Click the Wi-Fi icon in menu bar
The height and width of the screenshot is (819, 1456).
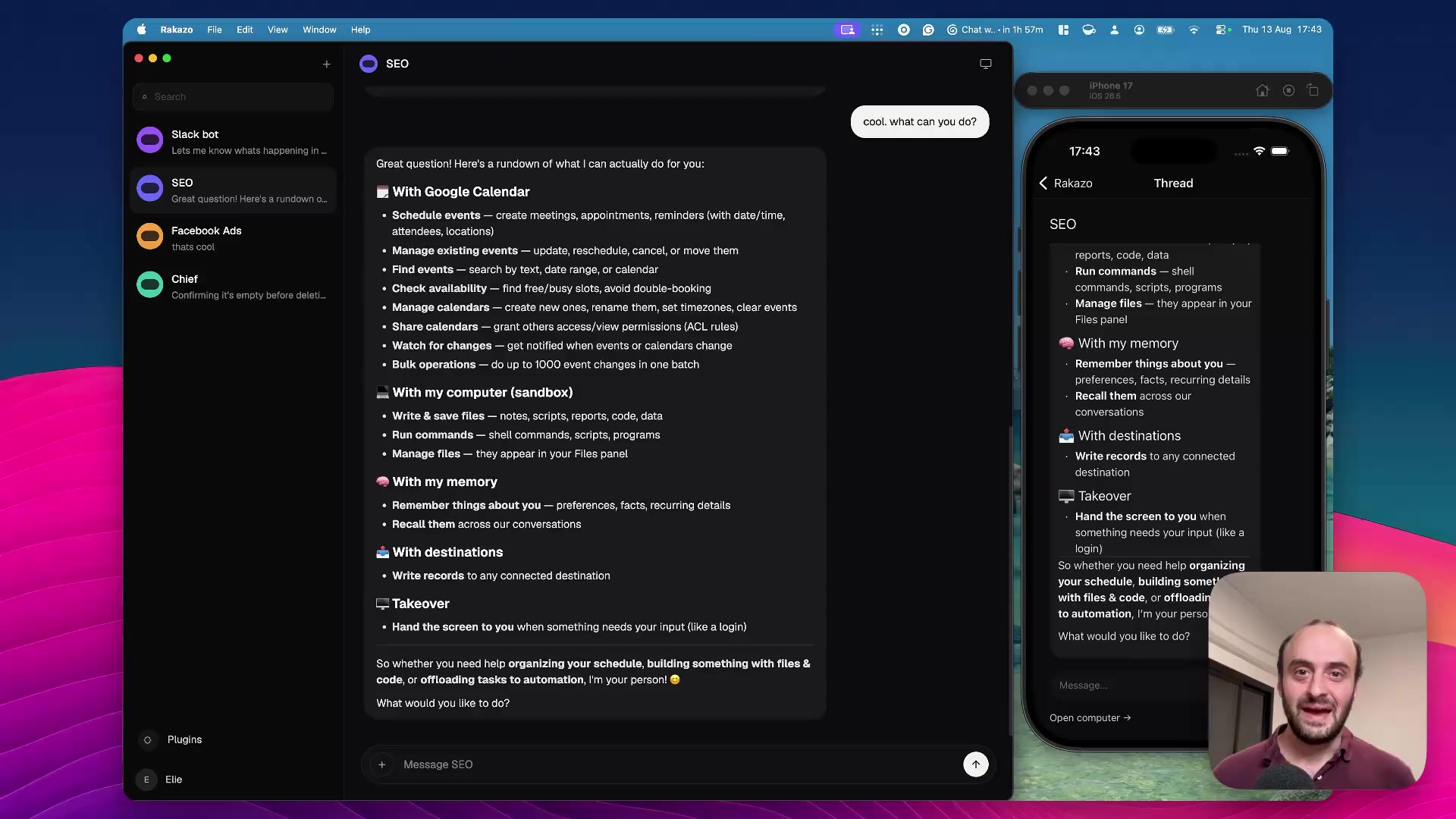pos(1194,30)
